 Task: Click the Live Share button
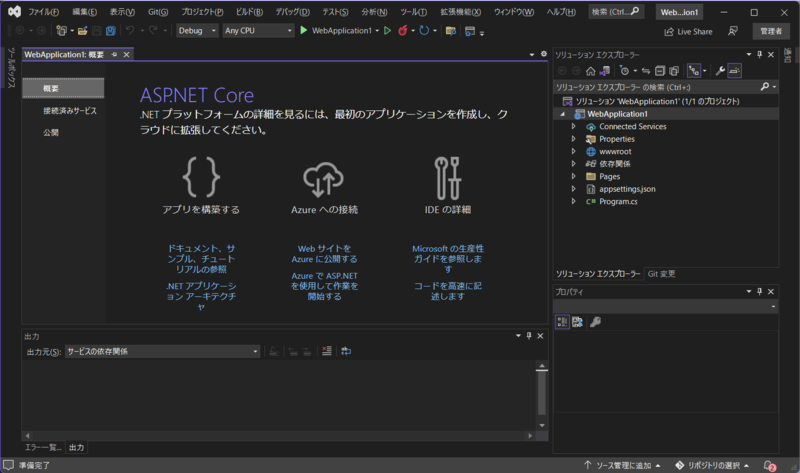(x=688, y=32)
